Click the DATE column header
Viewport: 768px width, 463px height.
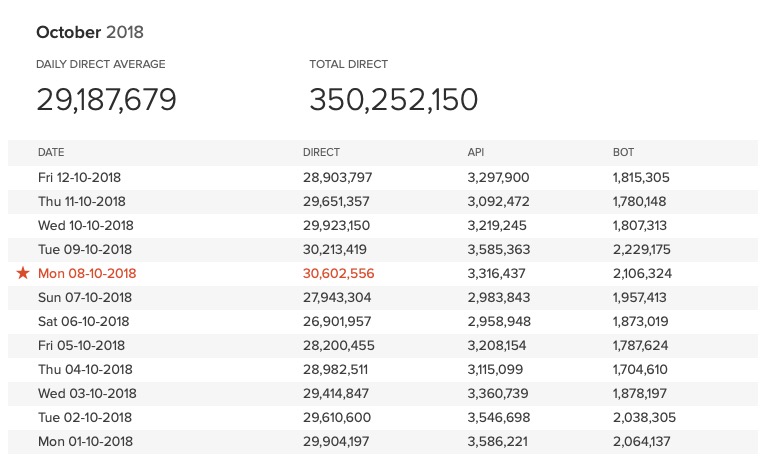(51, 153)
